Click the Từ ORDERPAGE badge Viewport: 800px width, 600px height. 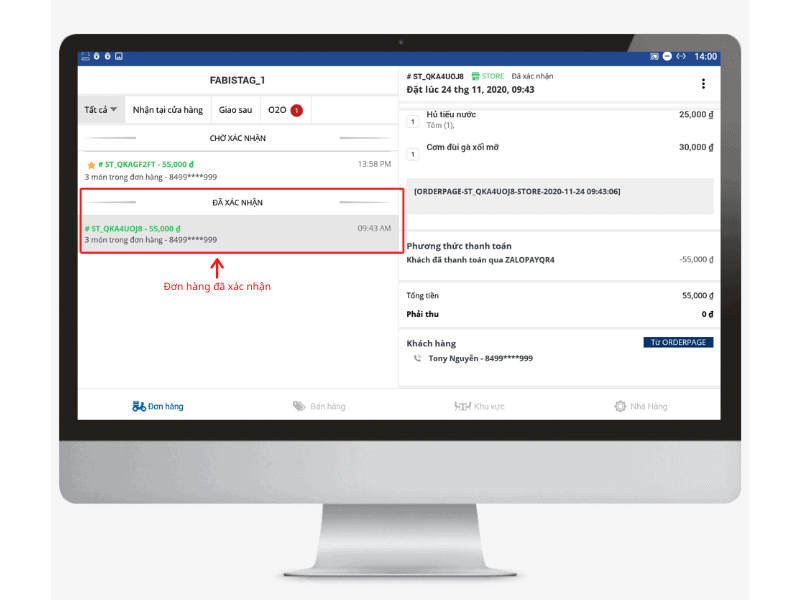(677, 342)
